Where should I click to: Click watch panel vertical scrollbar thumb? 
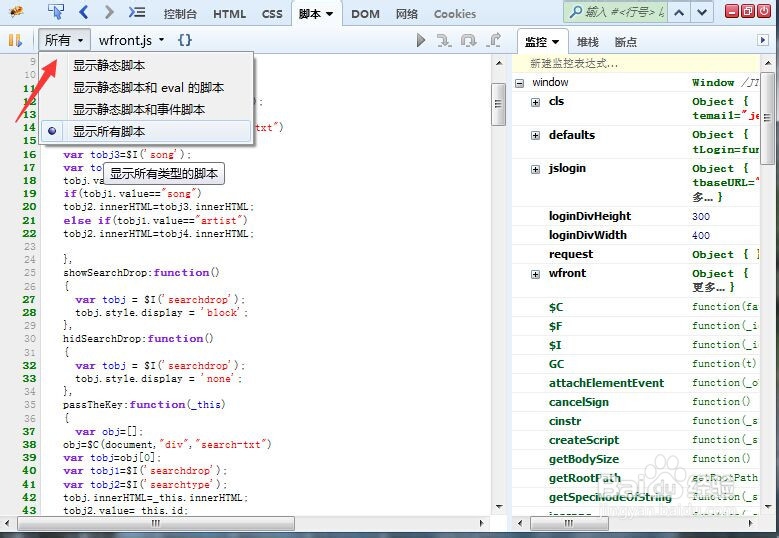(x=767, y=118)
